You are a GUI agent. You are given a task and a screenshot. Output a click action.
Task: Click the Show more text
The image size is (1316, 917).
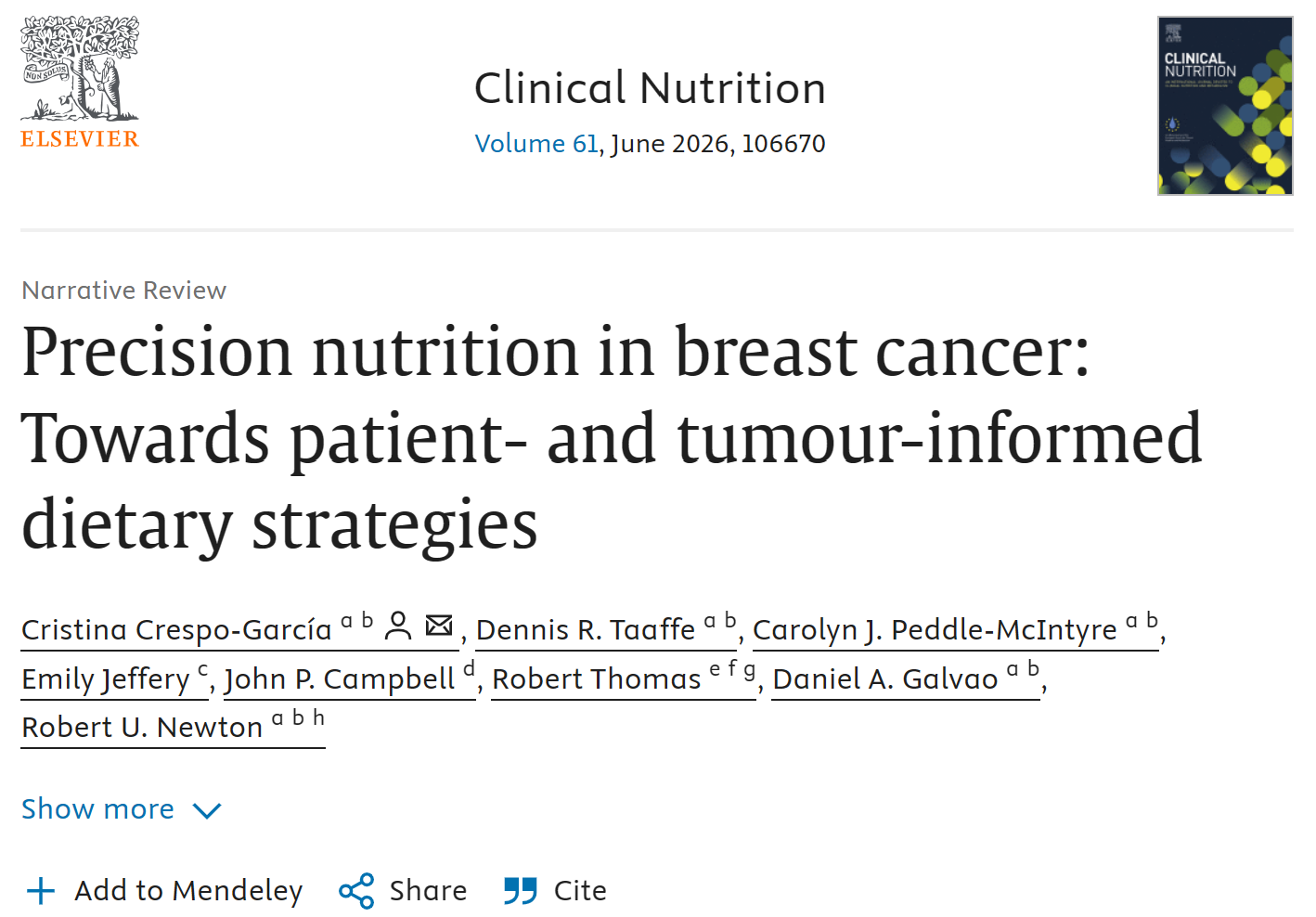click(97, 809)
